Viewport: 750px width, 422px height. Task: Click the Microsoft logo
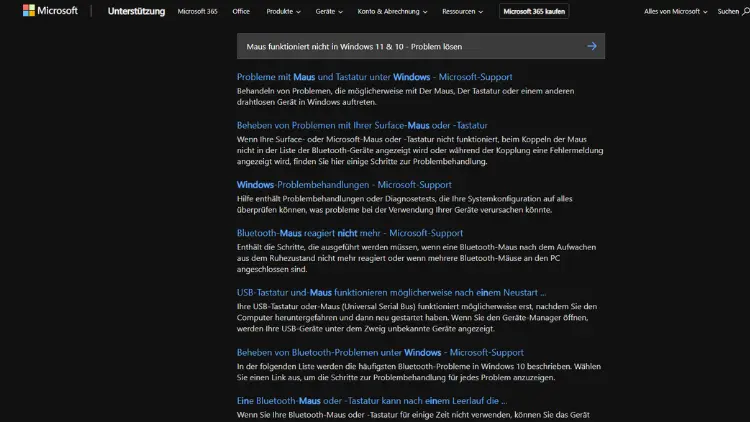coord(50,11)
